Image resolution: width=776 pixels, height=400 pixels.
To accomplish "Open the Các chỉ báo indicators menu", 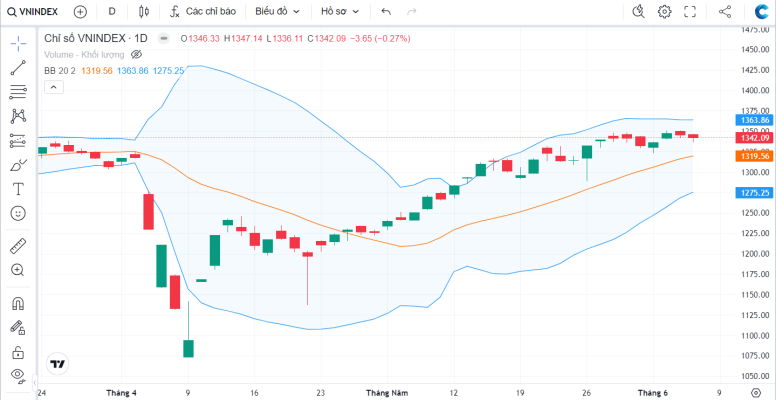I will (x=203, y=12).
